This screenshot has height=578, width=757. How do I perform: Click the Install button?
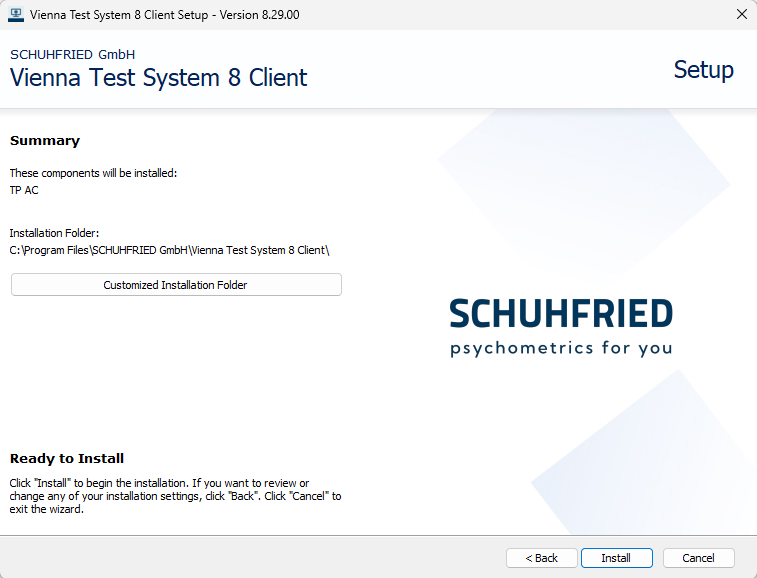pos(616,558)
